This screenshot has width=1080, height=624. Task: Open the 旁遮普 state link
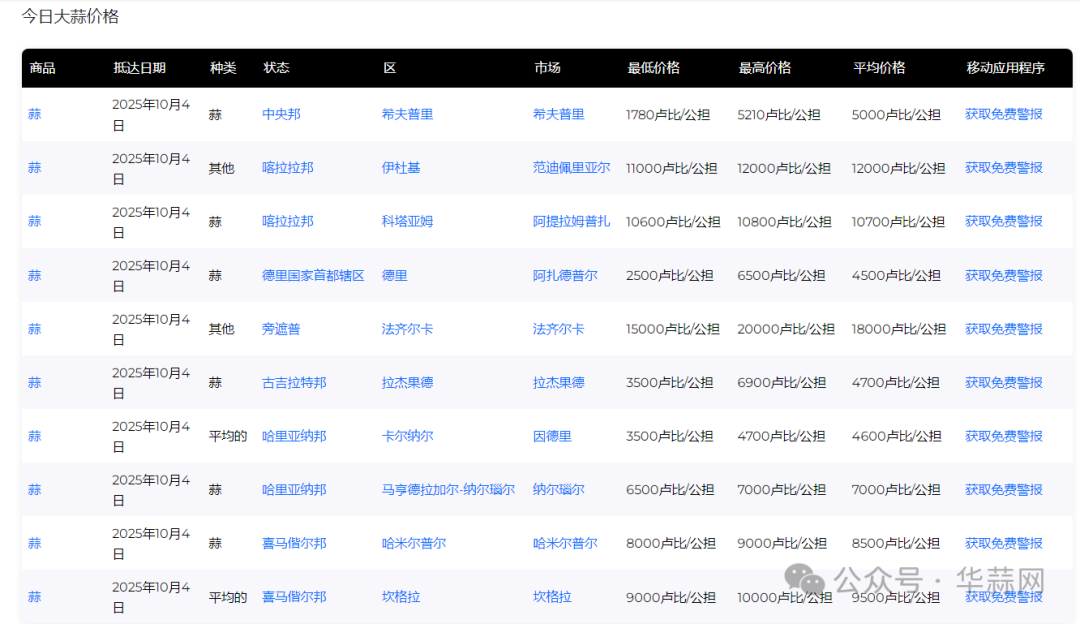coord(281,329)
